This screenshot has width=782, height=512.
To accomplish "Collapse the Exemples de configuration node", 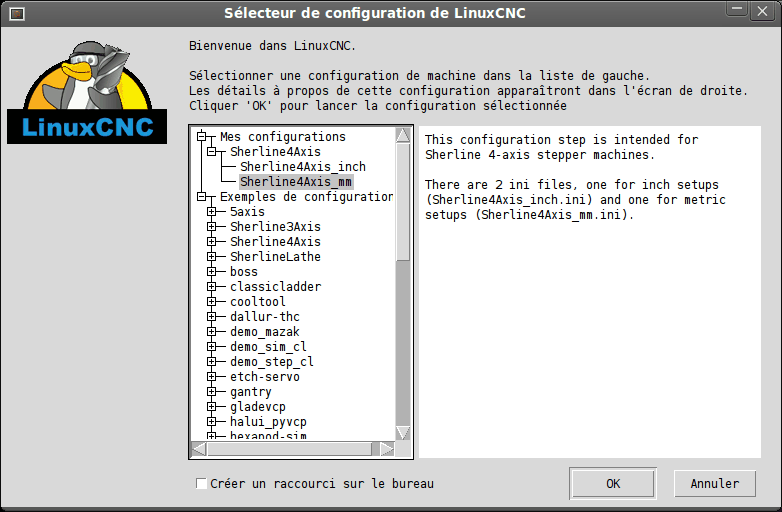I will coord(201,196).
